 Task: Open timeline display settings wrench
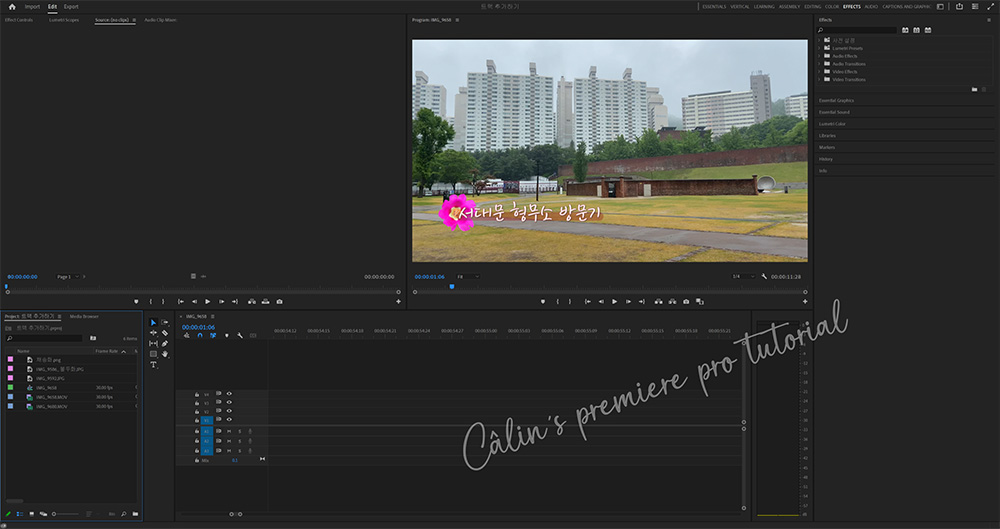click(240, 335)
